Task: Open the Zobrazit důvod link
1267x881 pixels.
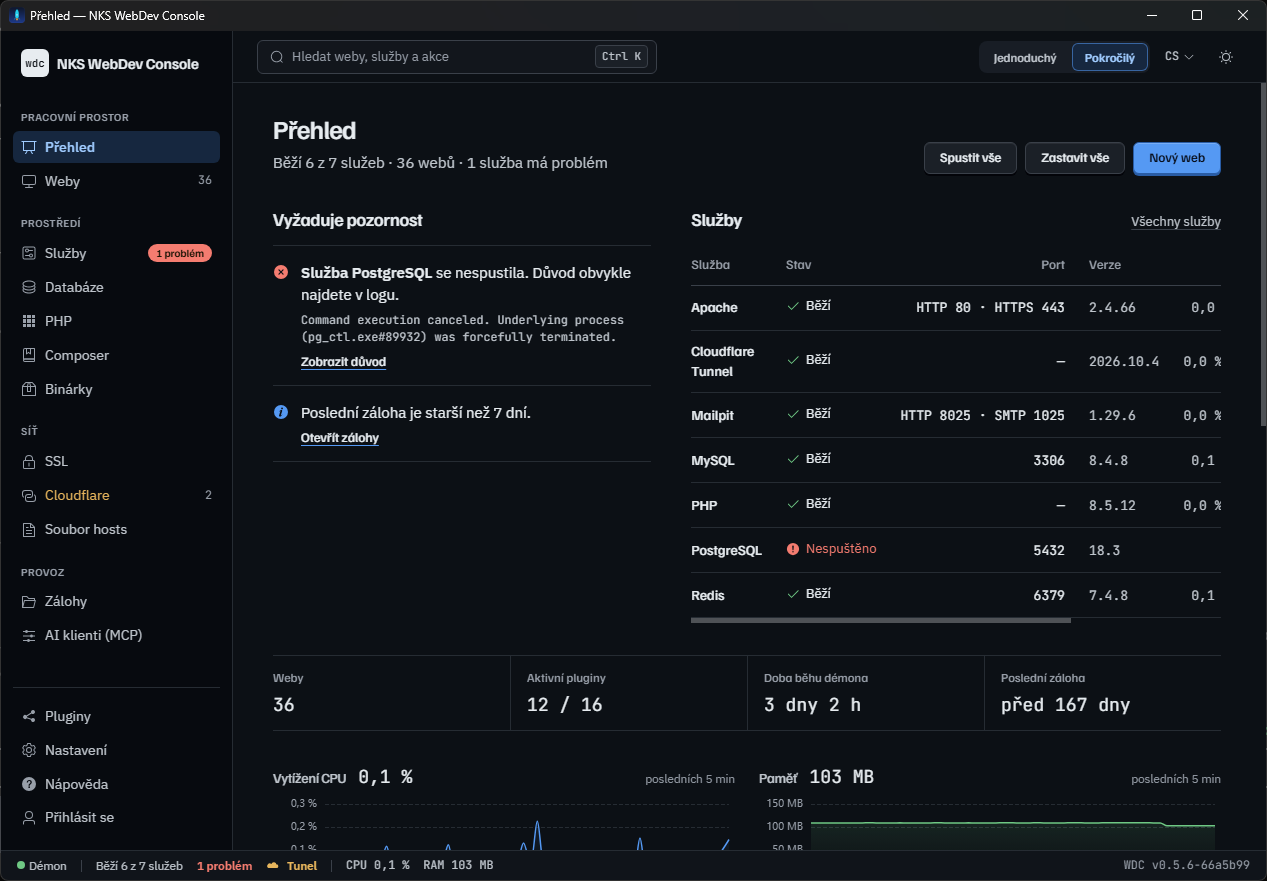Action: pos(343,362)
